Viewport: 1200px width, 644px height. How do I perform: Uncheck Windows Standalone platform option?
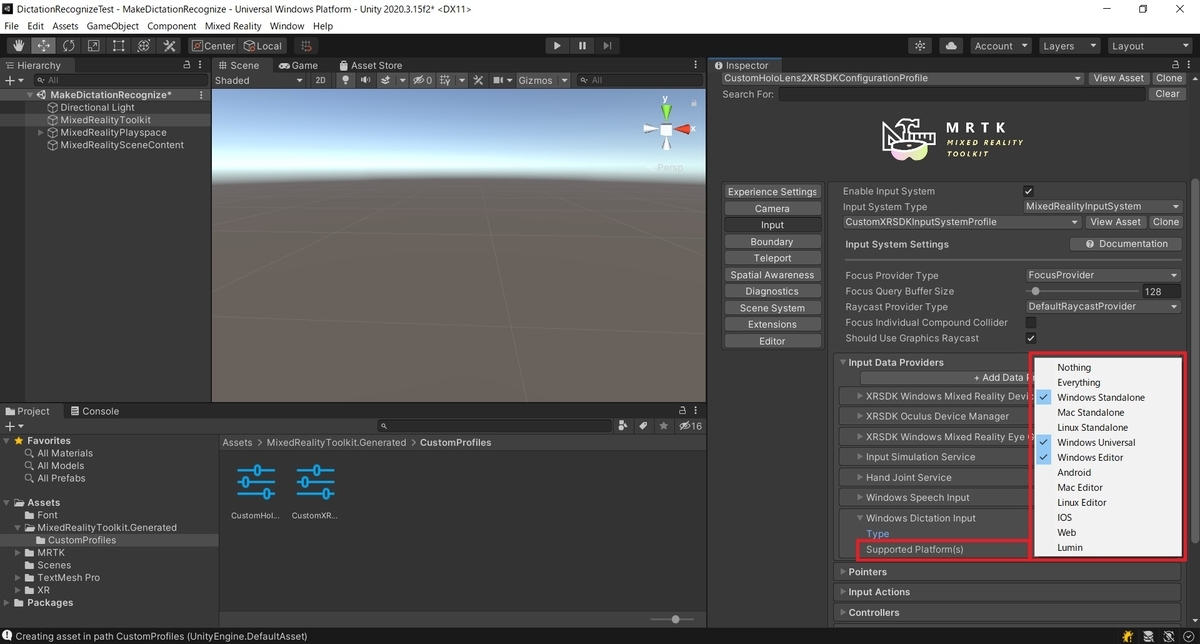click(x=1109, y=397)
